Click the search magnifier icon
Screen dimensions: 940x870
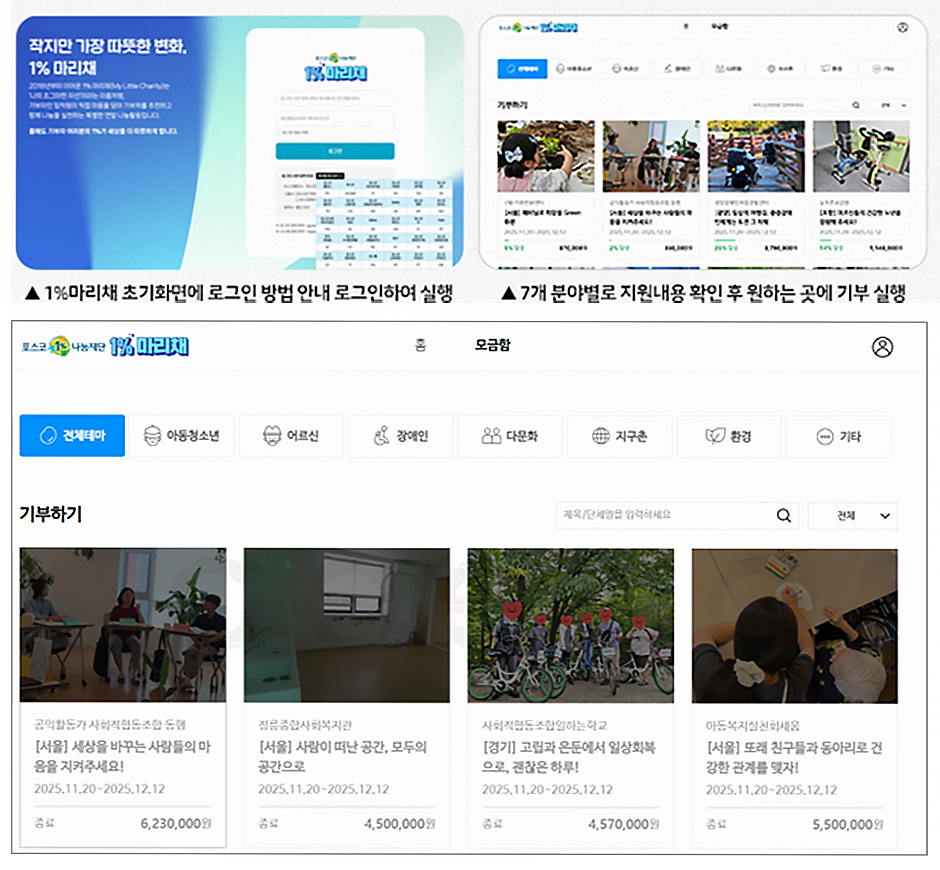[783, 516]
